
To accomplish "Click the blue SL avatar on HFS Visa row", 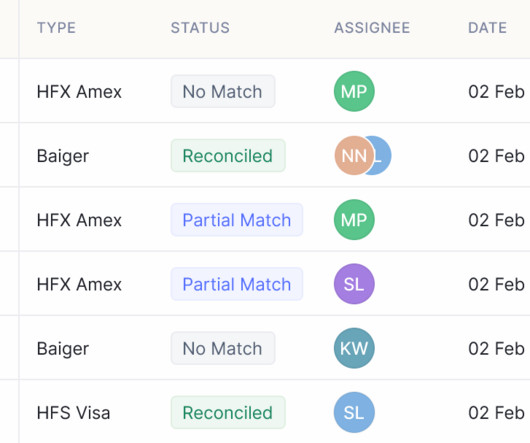I will coord(354,412).
